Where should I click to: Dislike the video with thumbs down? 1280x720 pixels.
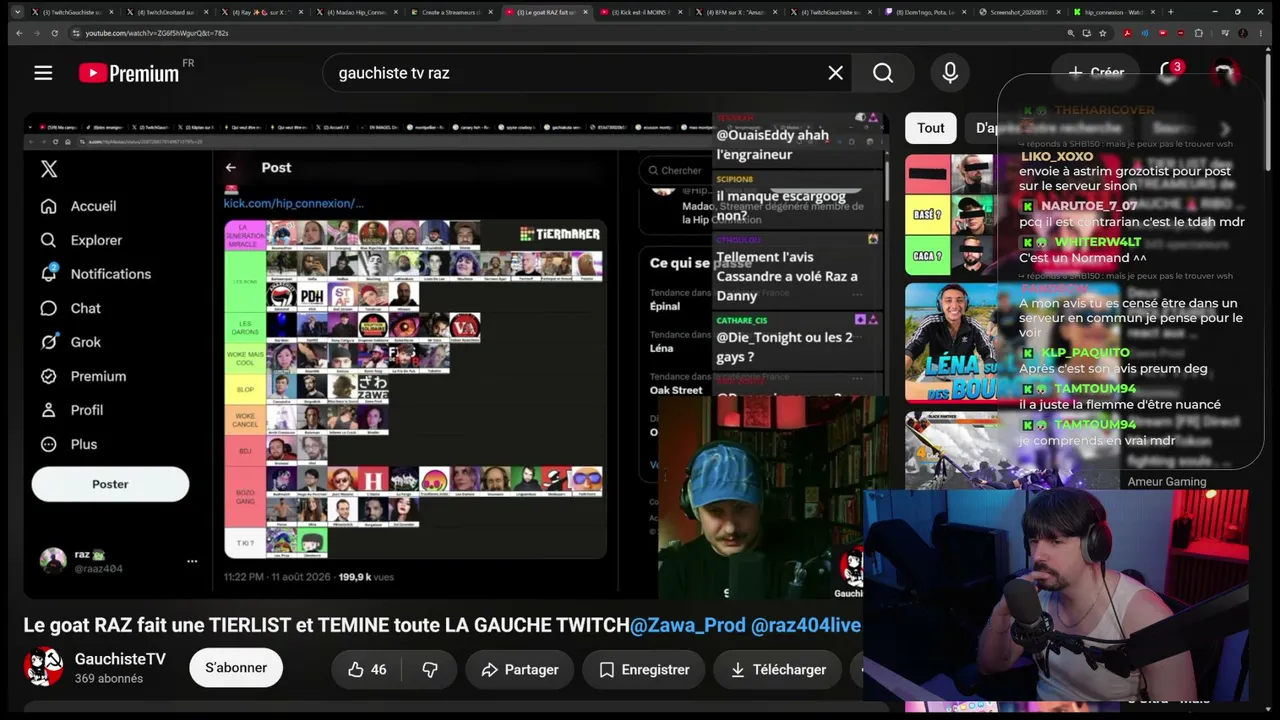(x=430, y=670)
